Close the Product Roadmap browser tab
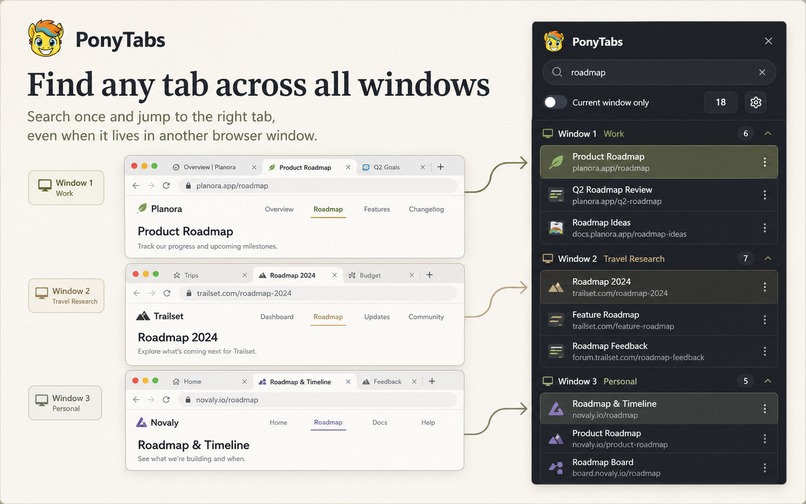The width and height of the screenshot is (806, 504). coord(348,167)
